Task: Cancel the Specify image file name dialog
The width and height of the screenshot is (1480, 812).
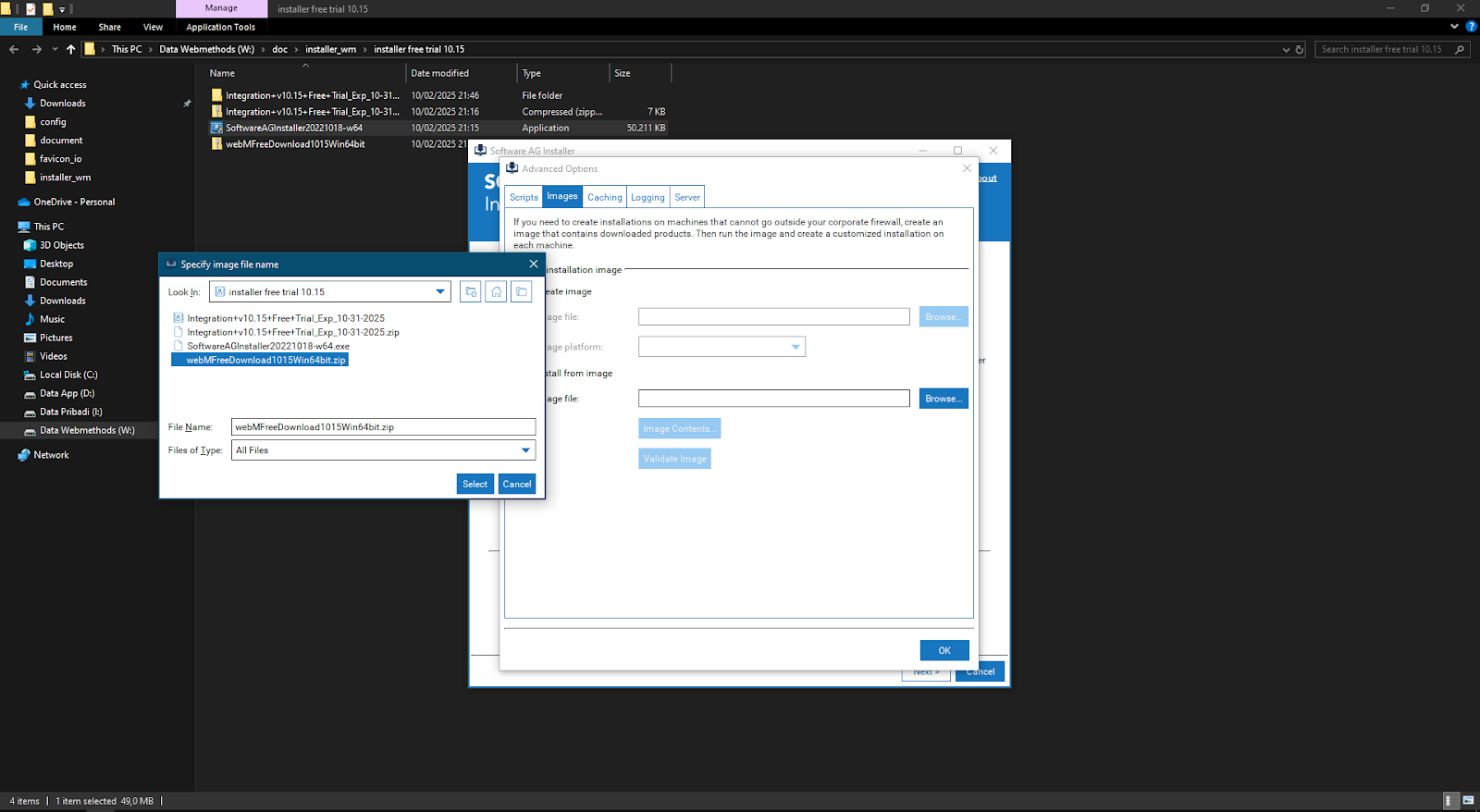Action: click(x=517, y=484)
